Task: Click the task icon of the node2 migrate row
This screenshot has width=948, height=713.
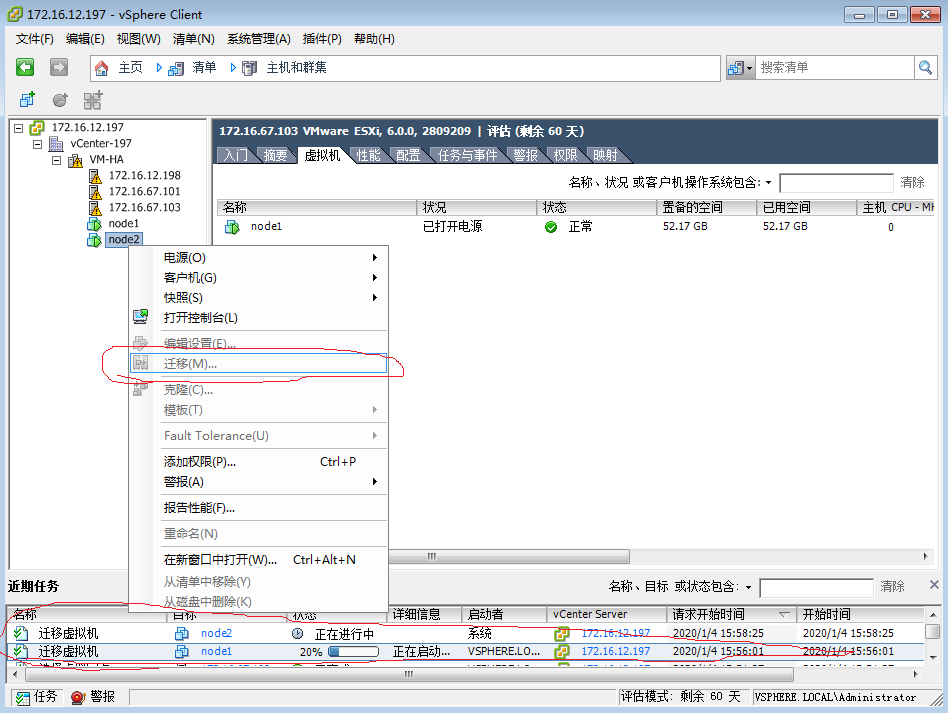Action: pyautogui.click(x=21, y=633)
